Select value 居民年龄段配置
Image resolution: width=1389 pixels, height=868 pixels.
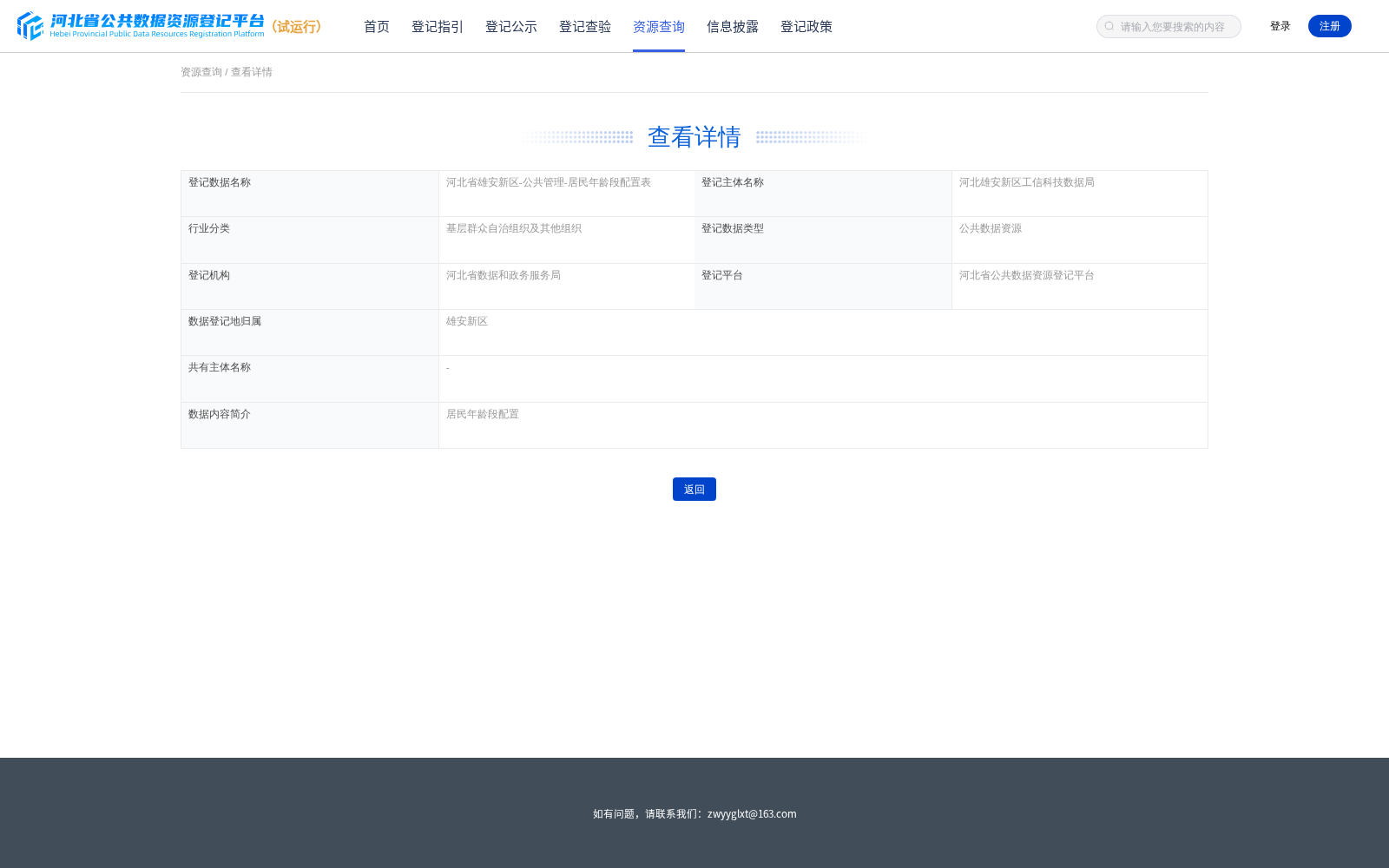tap(483, 414)
